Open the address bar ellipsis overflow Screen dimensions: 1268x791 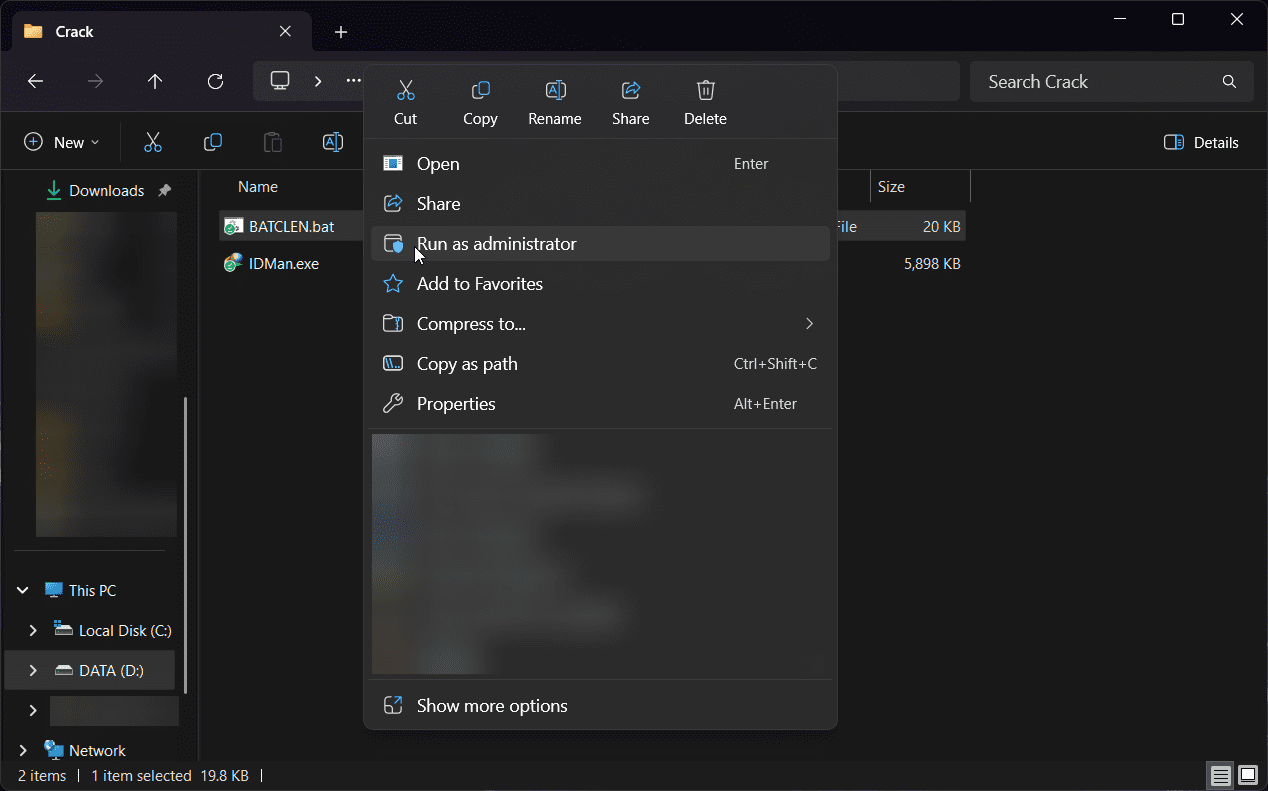[353, 81]
